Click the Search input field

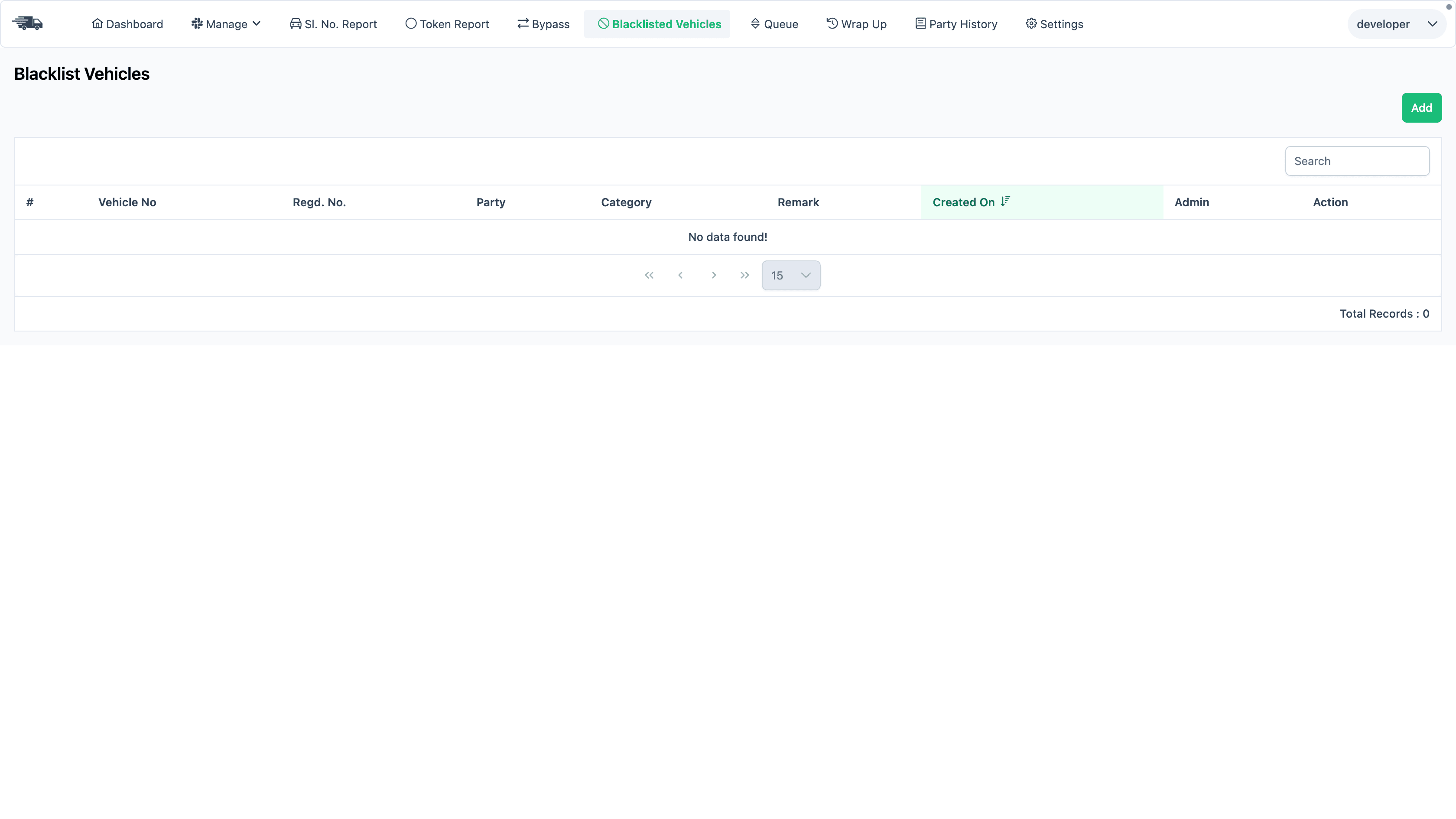(1357, 161)
